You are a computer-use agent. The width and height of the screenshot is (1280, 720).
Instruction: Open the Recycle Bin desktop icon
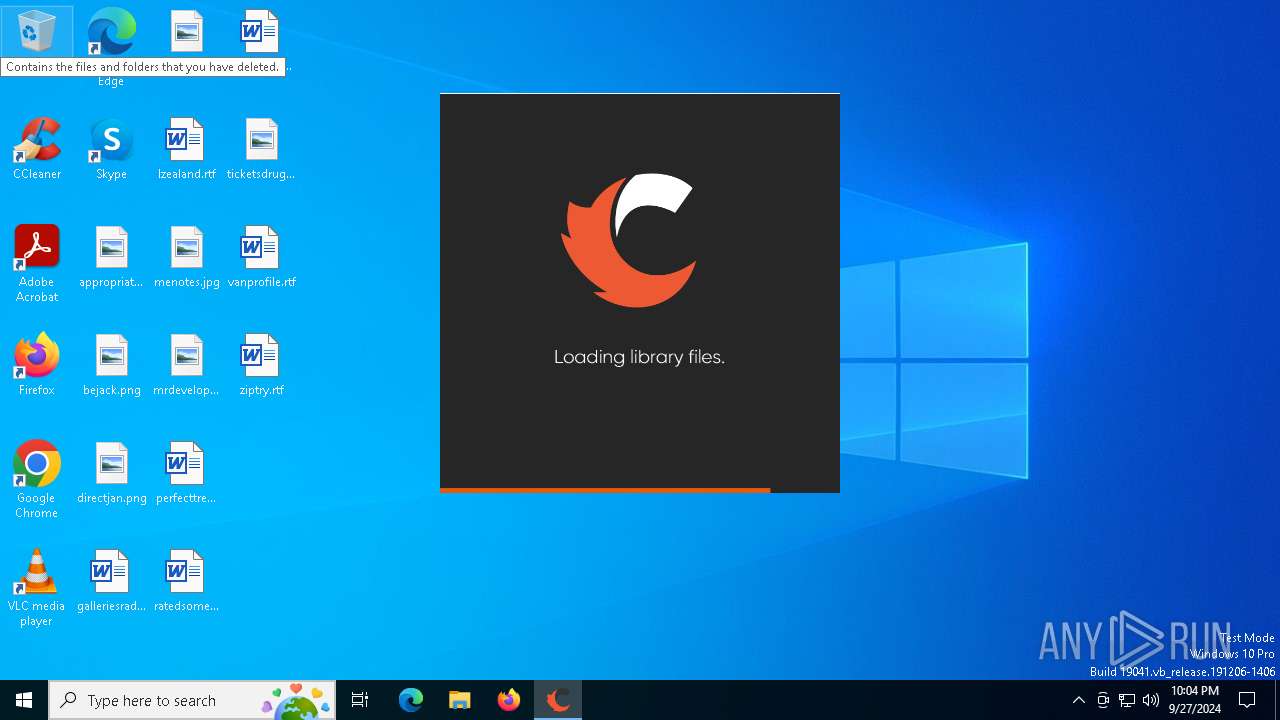click(36, 32)
